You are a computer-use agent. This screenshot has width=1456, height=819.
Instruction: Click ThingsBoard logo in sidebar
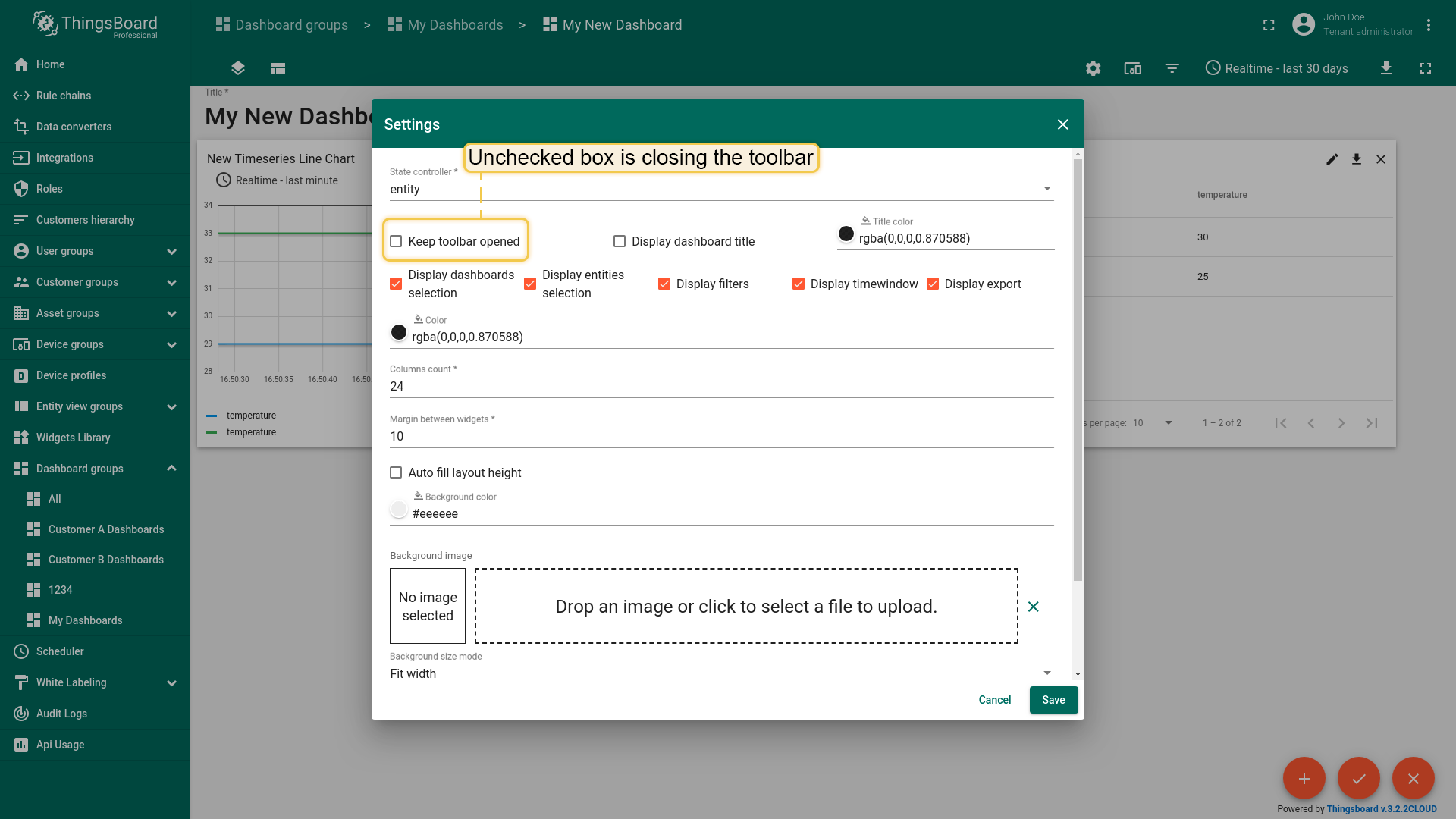(x=96, y=25)
